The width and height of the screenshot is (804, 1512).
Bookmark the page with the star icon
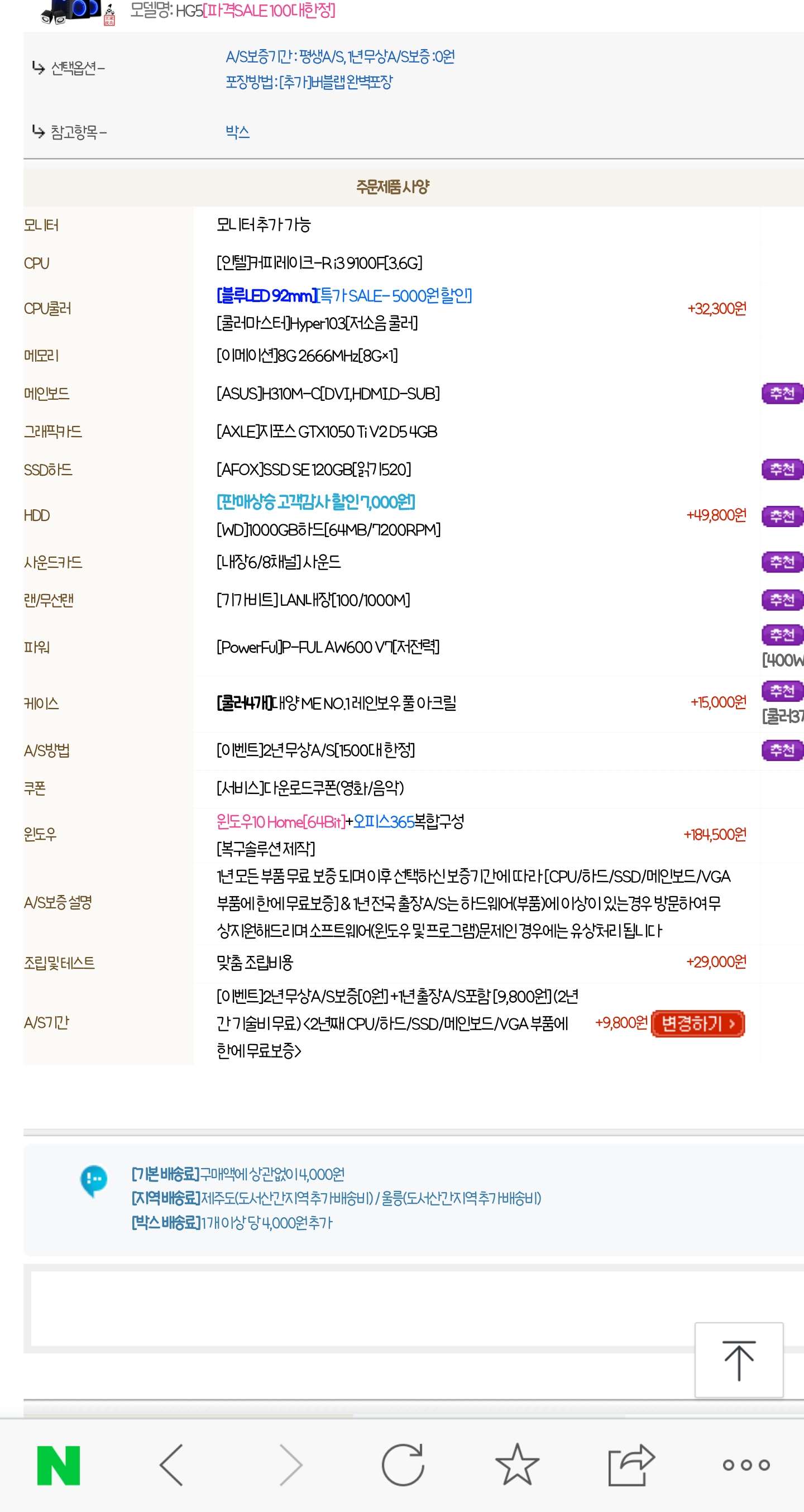click(x=517, y=1465)
